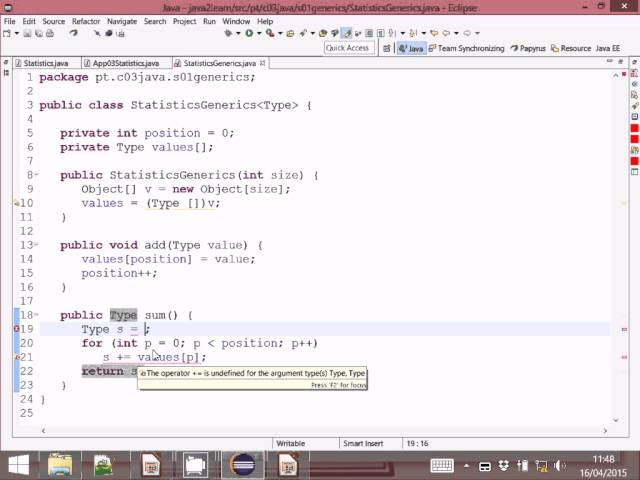
Task: Open the Run dropdown arrow
Action: click(x=259, y=33)
